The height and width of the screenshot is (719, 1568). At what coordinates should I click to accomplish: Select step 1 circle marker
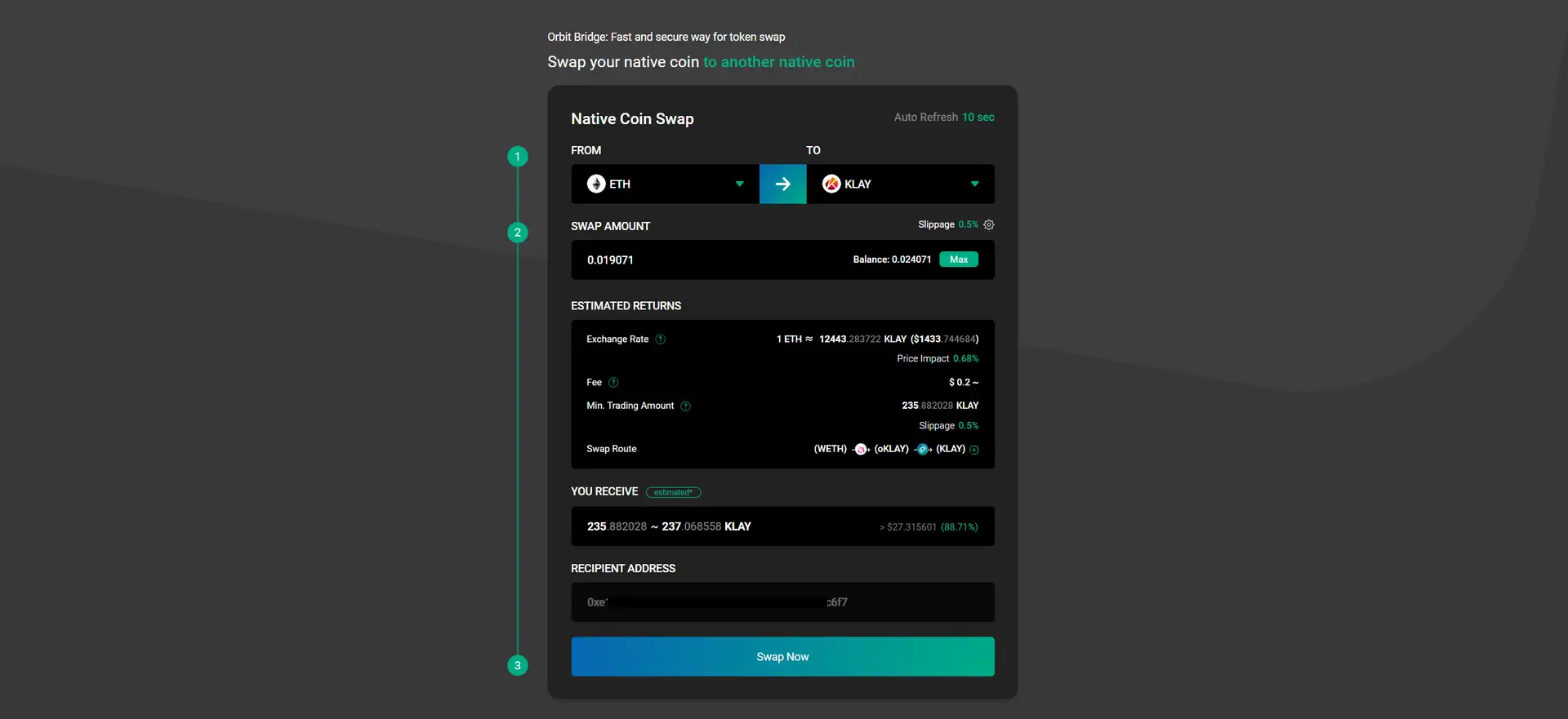(x=518, y=157)
